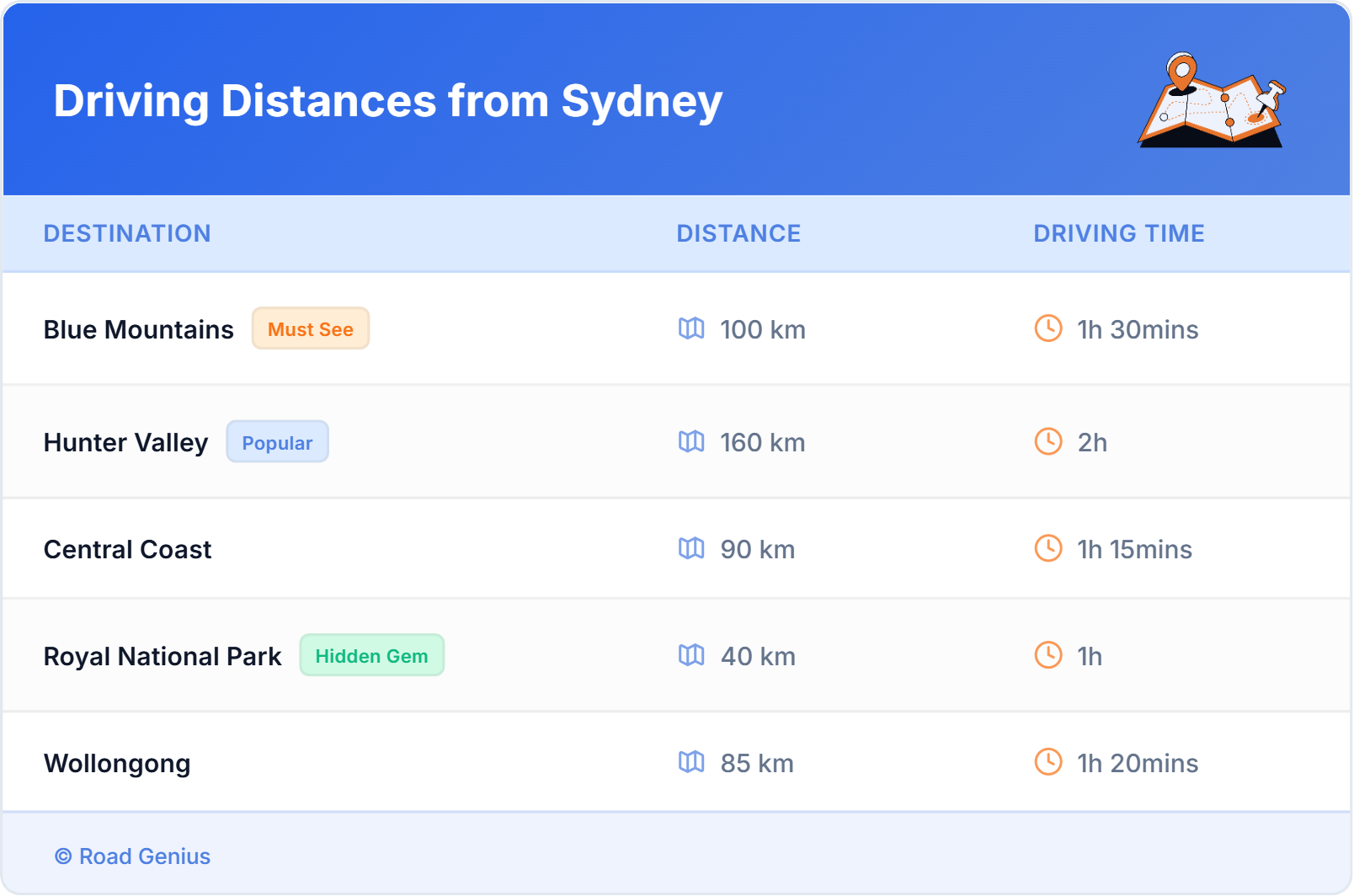Click the Driving Distances from Sydney title
The image size is (1354, 896).
tap(388, 101)
